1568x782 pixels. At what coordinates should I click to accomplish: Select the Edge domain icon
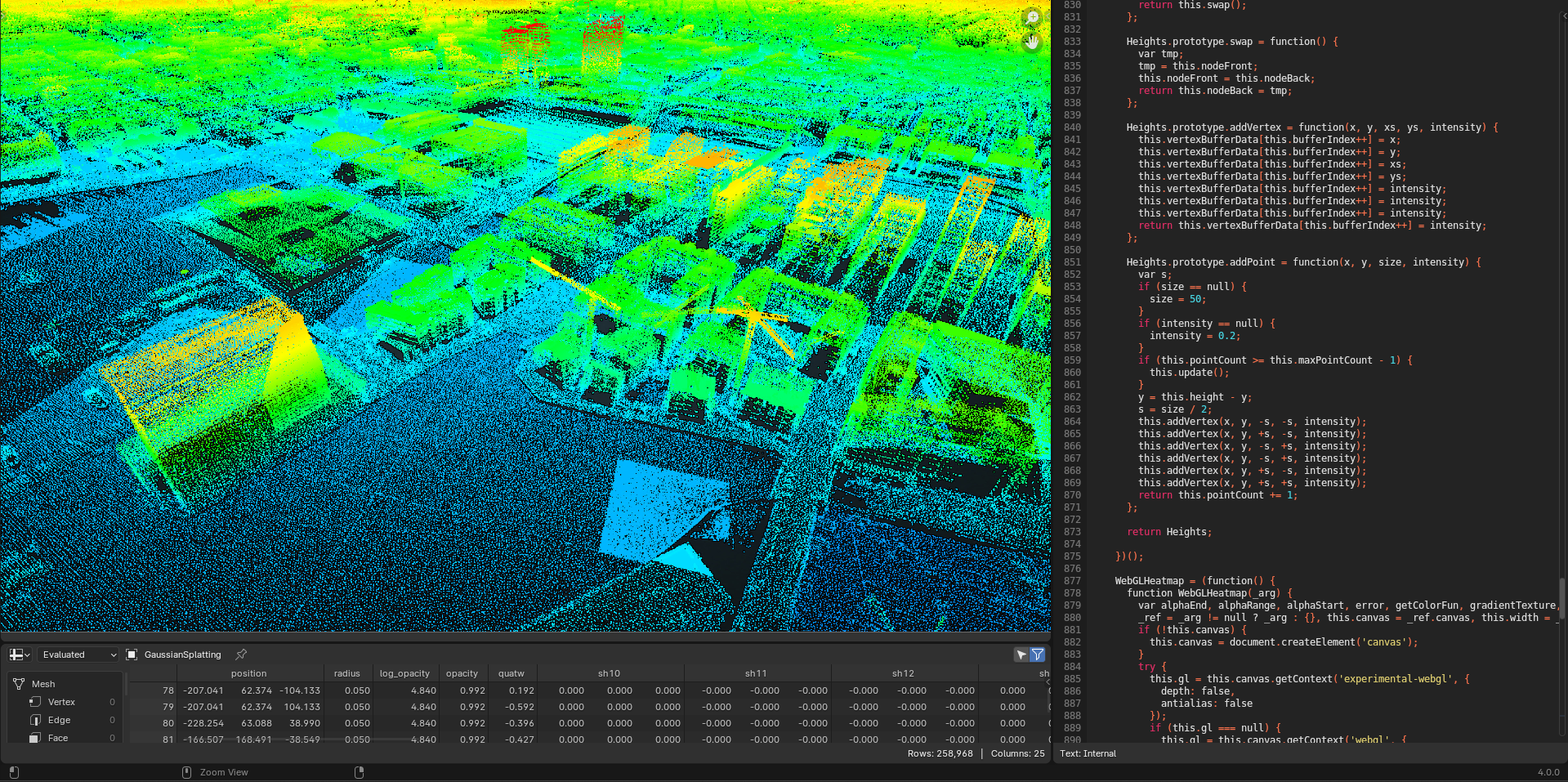[35, 720]
